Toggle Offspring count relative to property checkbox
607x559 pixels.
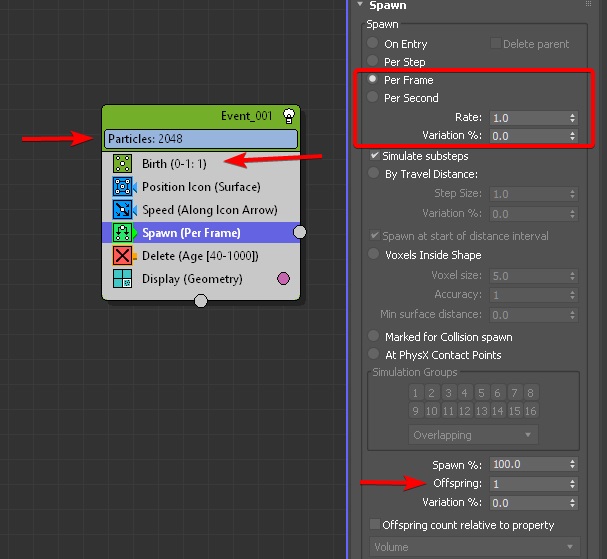pyautogui.click(x=374, y=525)
